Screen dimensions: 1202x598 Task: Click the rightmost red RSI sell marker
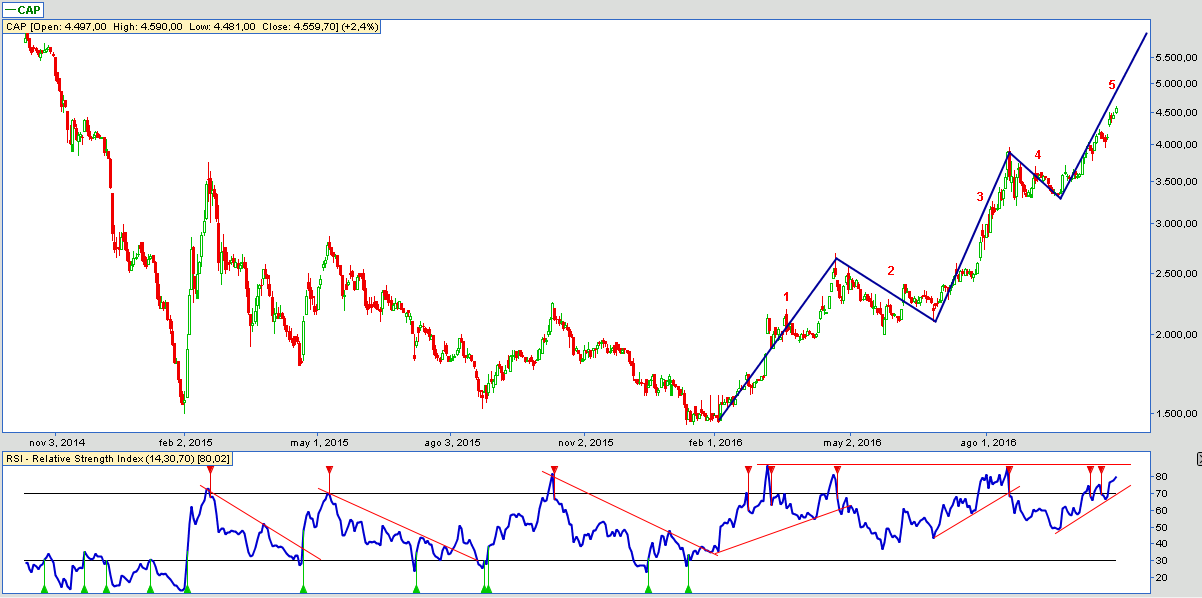1101,469
